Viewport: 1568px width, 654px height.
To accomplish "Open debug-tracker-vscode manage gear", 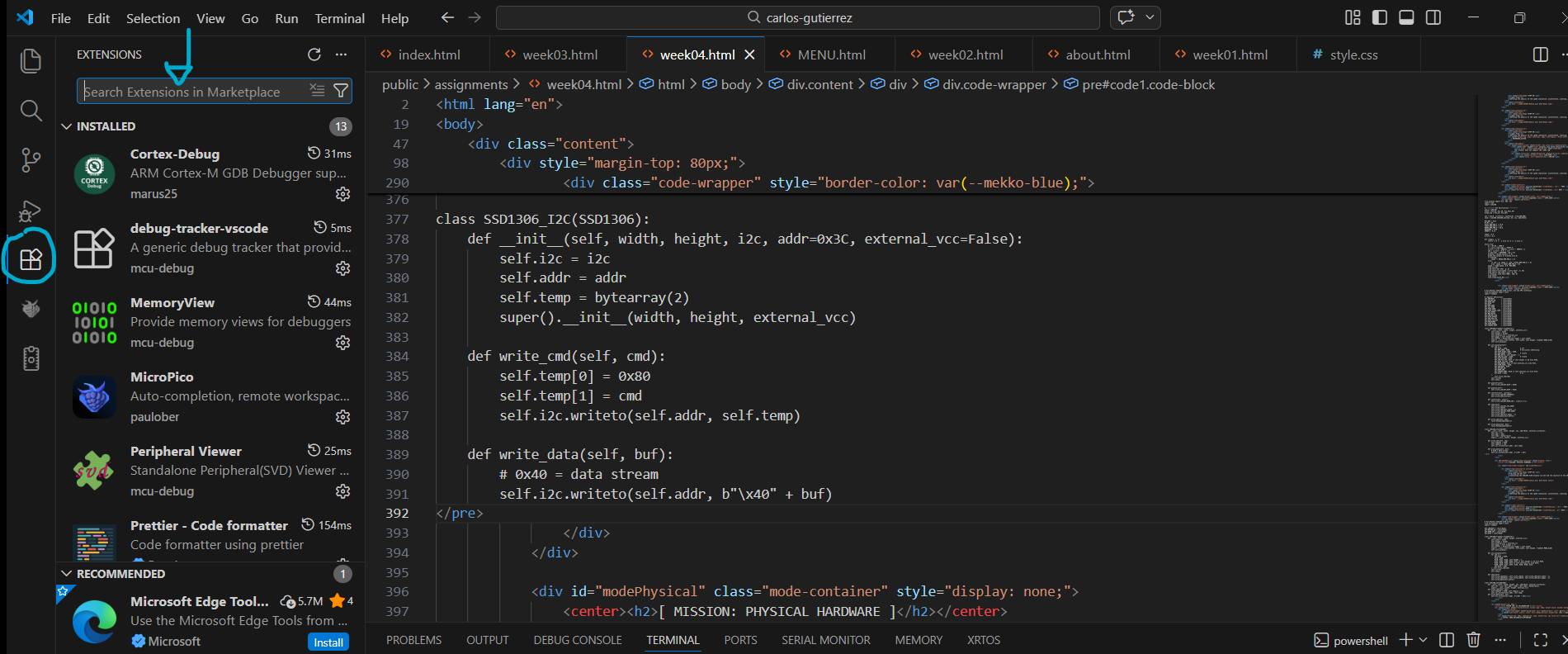I will 342,268.
